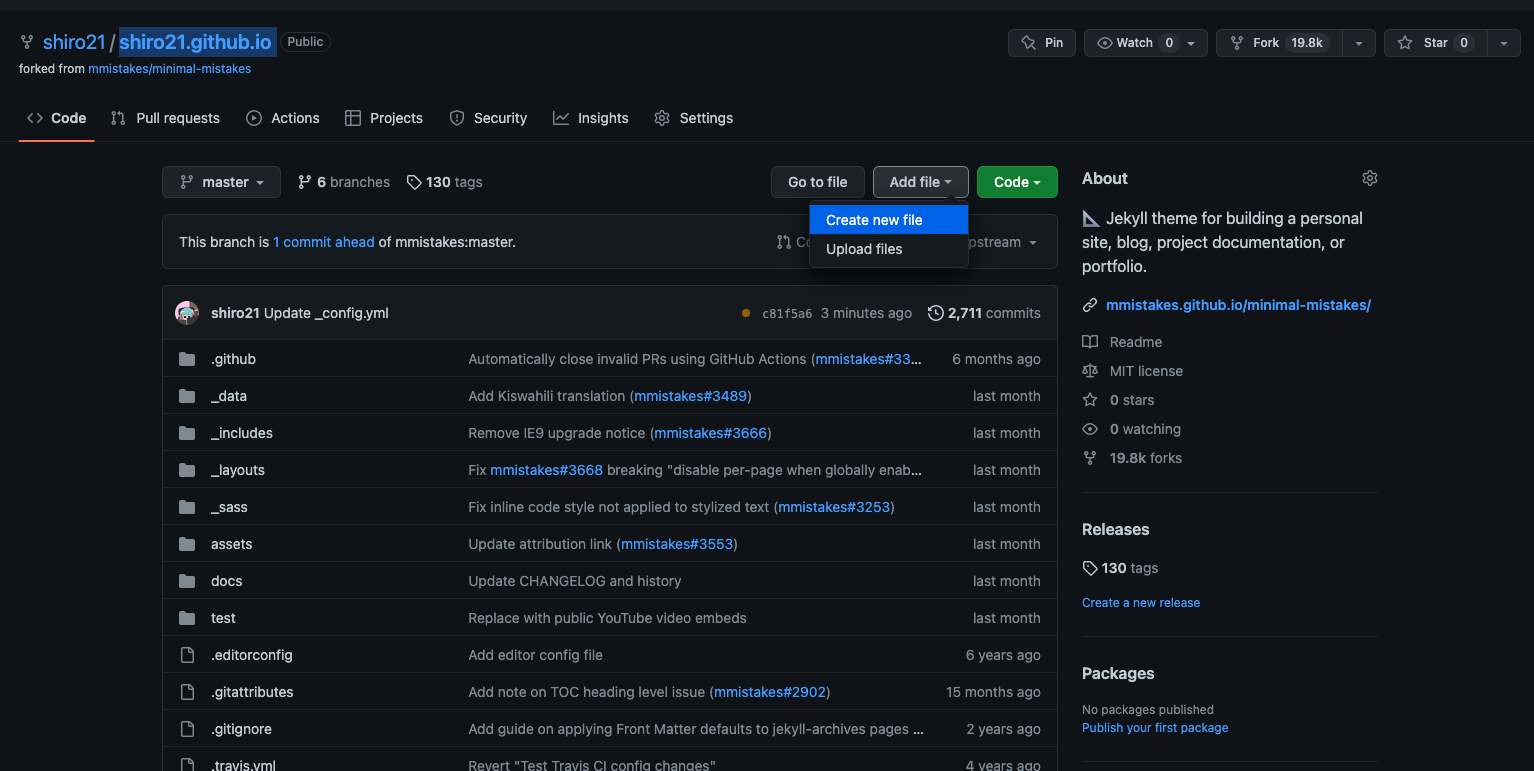Open the repository Settings tab
Viewport: 1534px width, 771px height.
pyautogui.click(x=694, y=118)
